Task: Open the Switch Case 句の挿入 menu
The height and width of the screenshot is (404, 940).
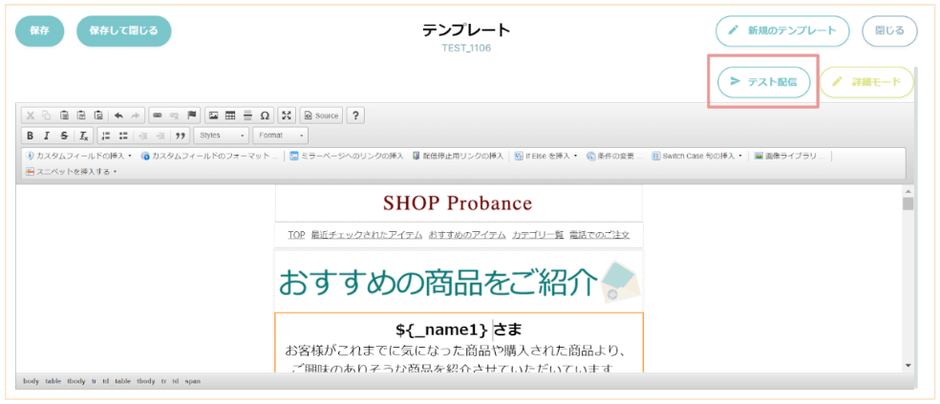Action: point(697,156)
